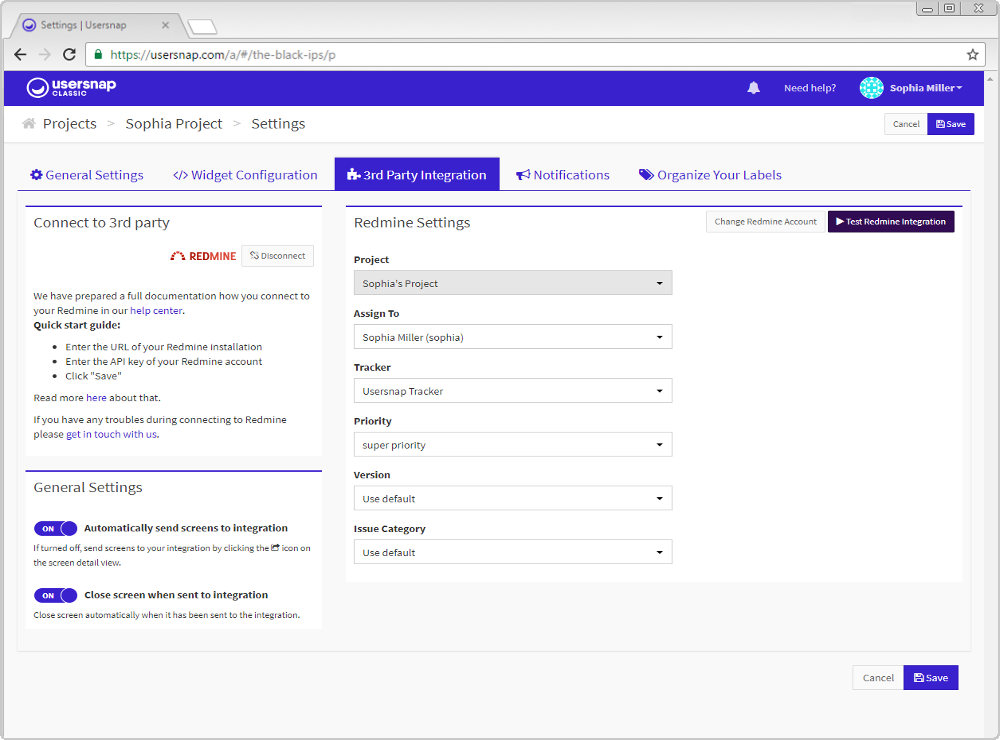Click the Usersnap Classic logo
Viewport: 1000px width, 740px height.
71,88
